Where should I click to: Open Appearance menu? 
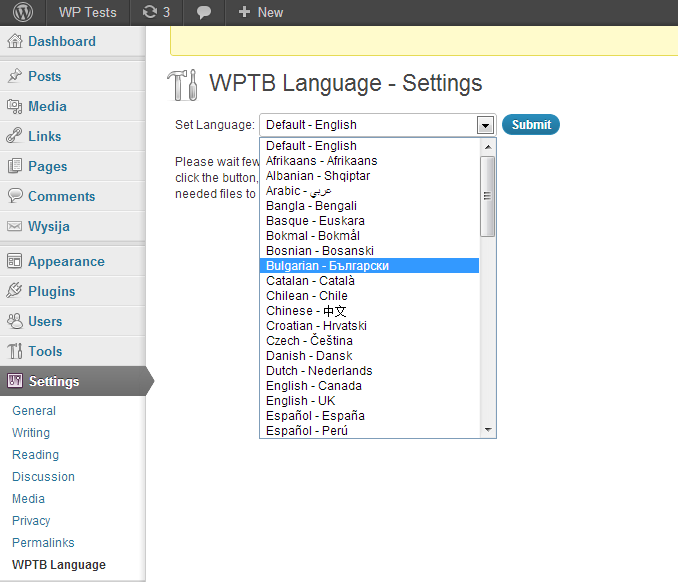pyautogui.click(x=66, y=261)
